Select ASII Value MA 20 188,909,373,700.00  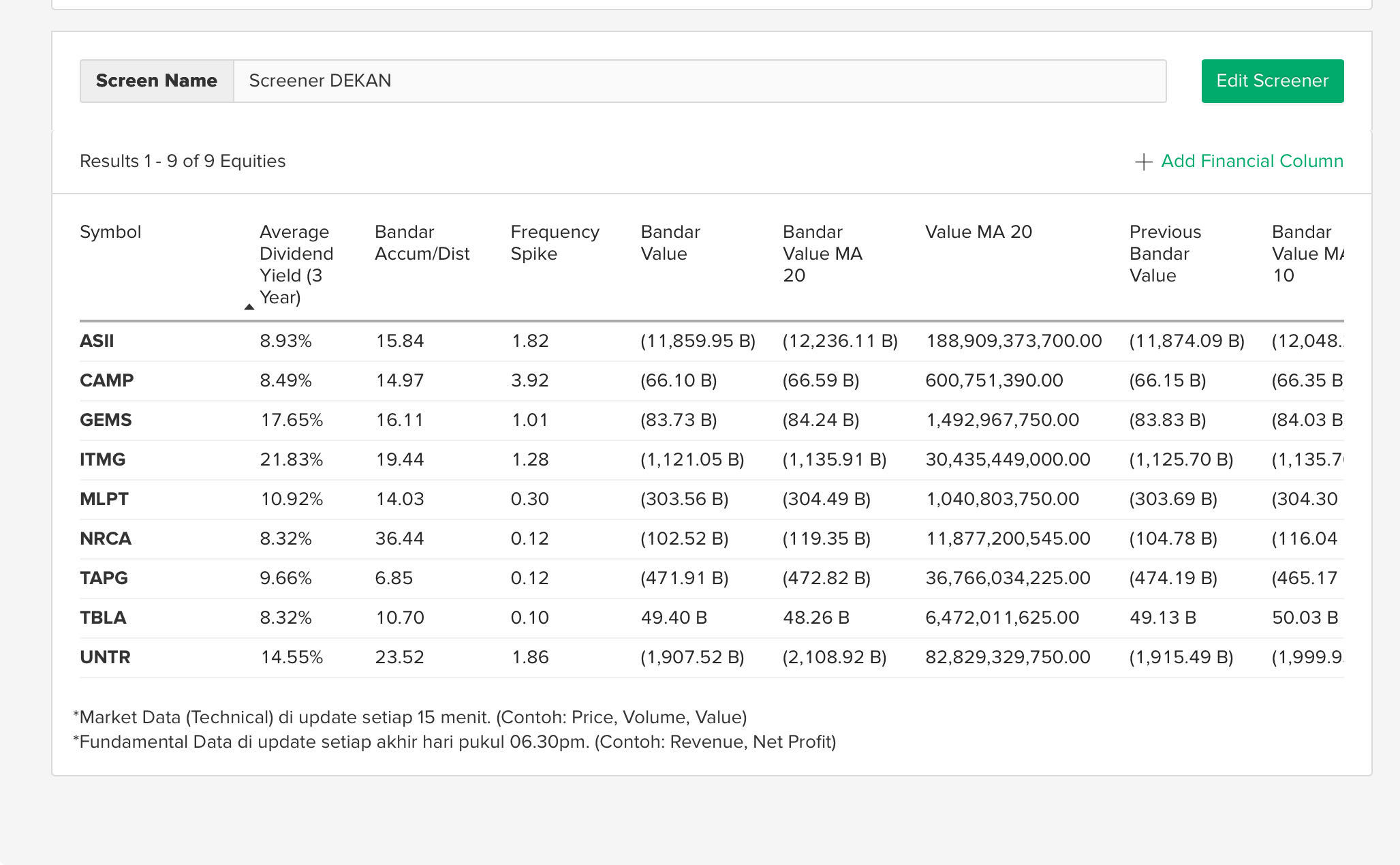tap(1014, 341)
